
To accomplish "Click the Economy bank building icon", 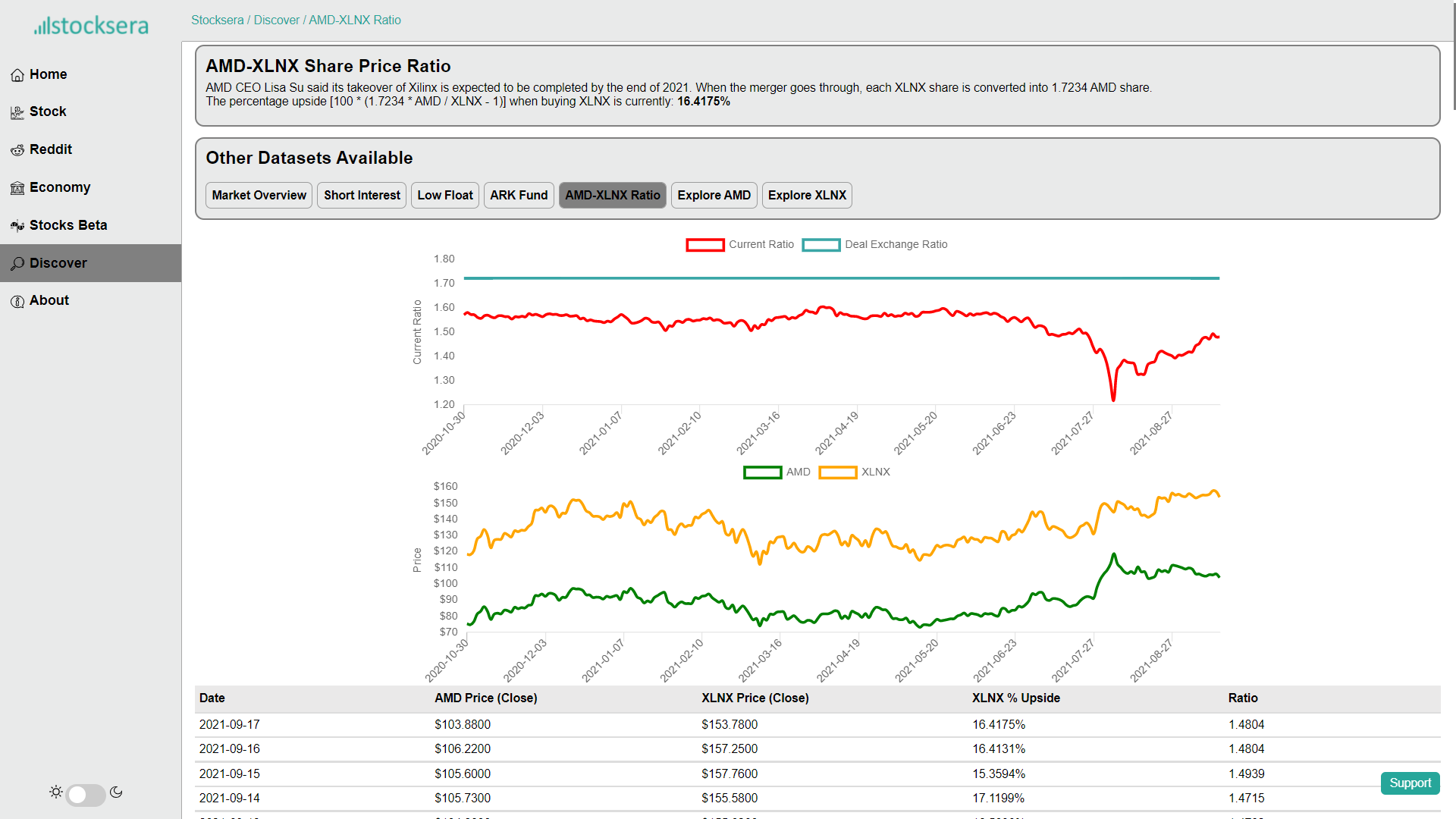I will 17,188.
